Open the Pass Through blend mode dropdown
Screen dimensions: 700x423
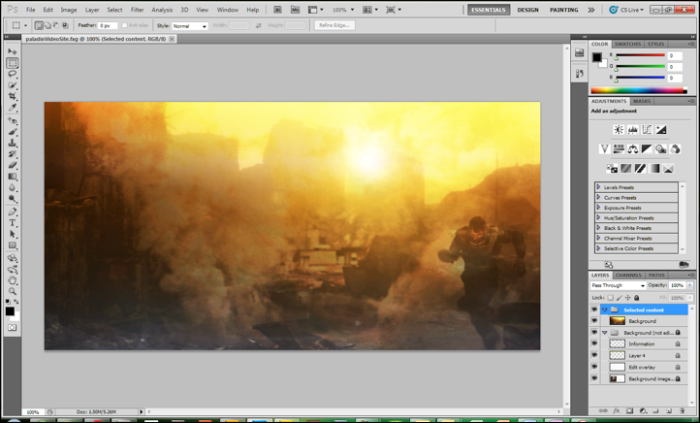617,285
